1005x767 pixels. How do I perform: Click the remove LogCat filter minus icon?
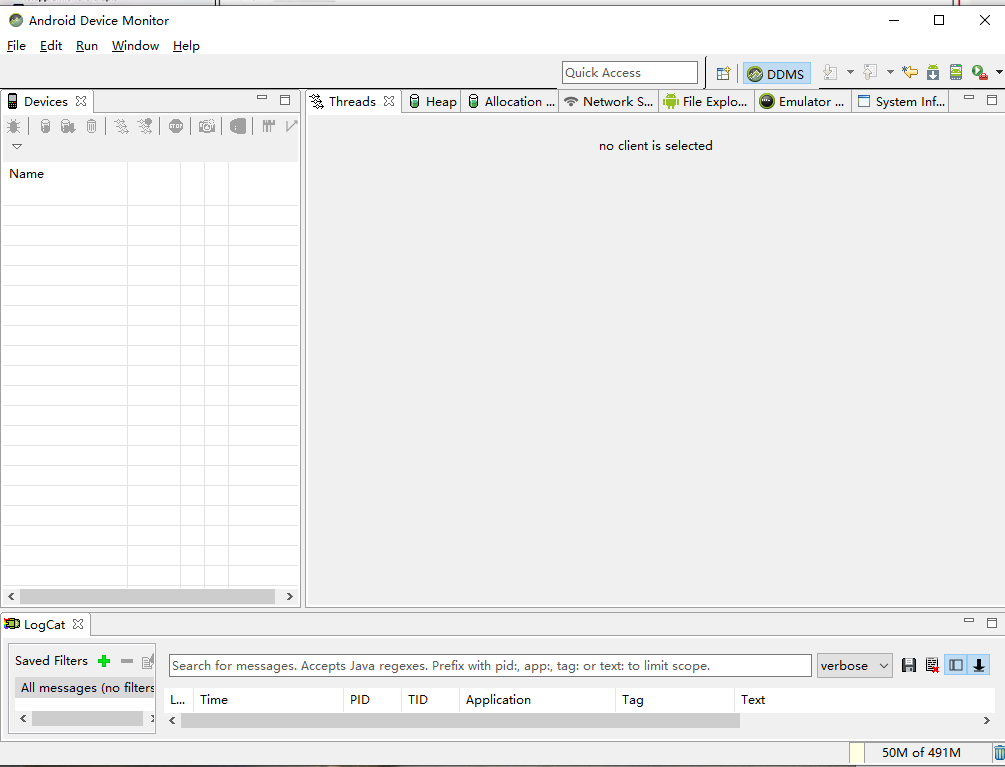(x=127, y=661)
